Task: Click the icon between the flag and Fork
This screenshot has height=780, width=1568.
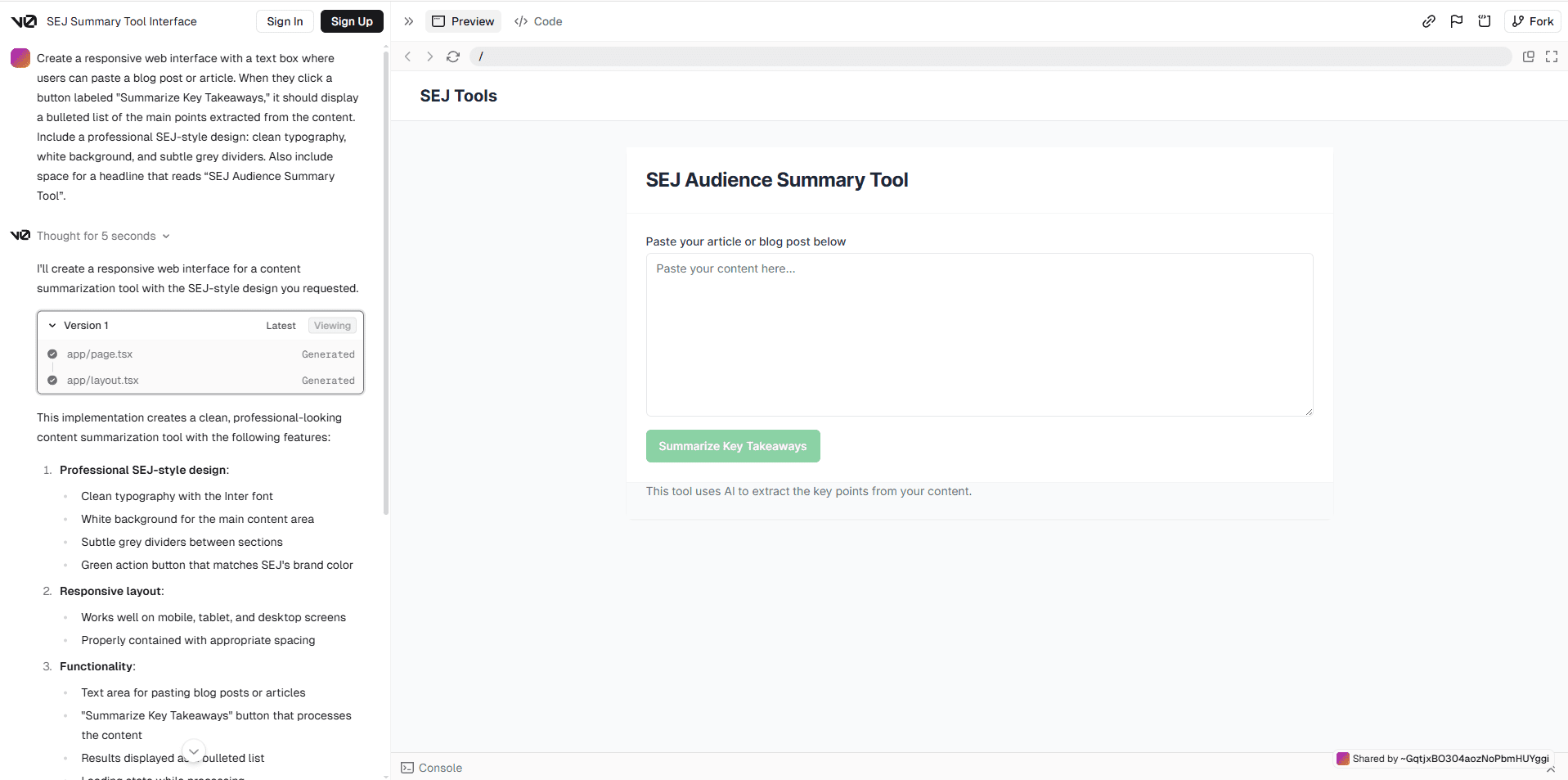Action: click(x=1485, y=21)
